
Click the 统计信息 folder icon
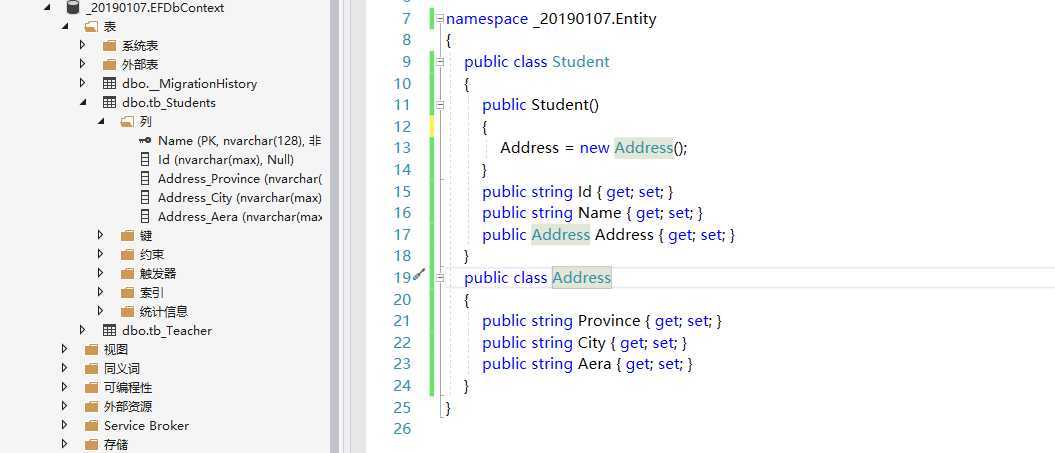127,311
